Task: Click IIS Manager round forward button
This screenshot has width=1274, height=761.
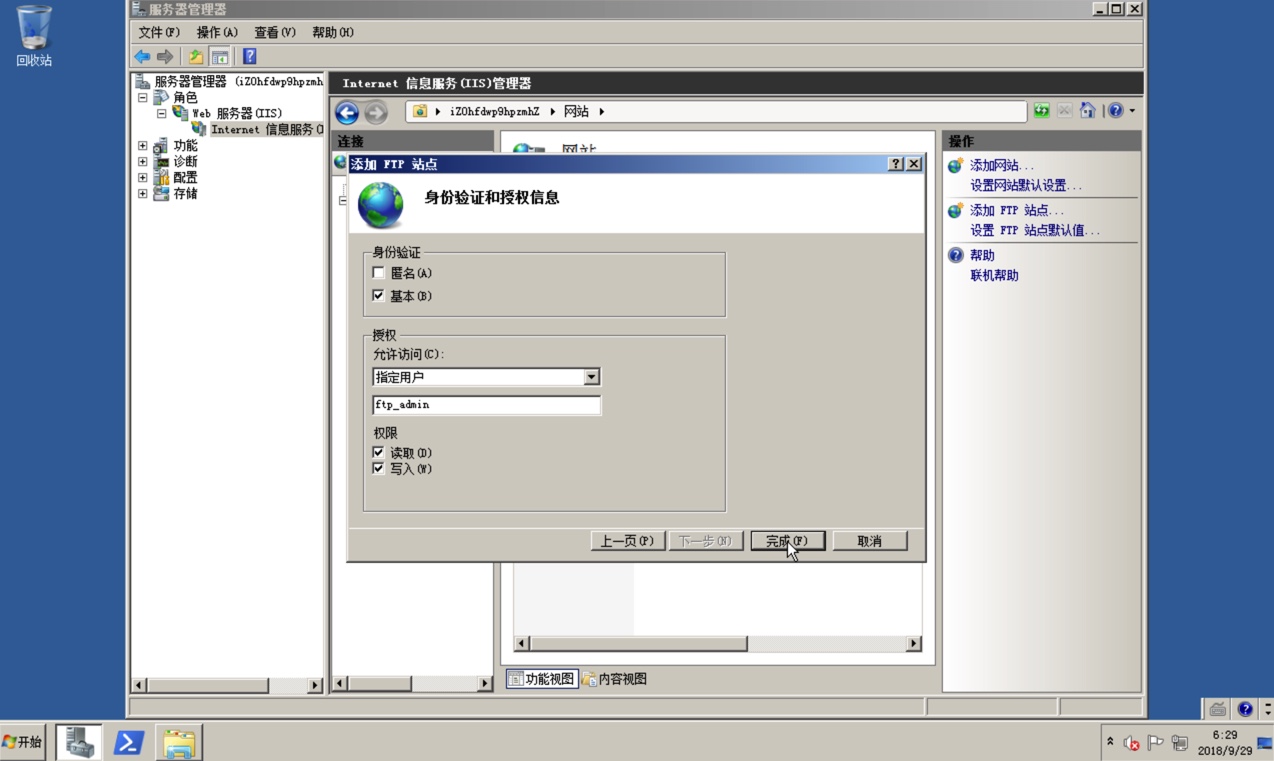Action: [376, 113]
